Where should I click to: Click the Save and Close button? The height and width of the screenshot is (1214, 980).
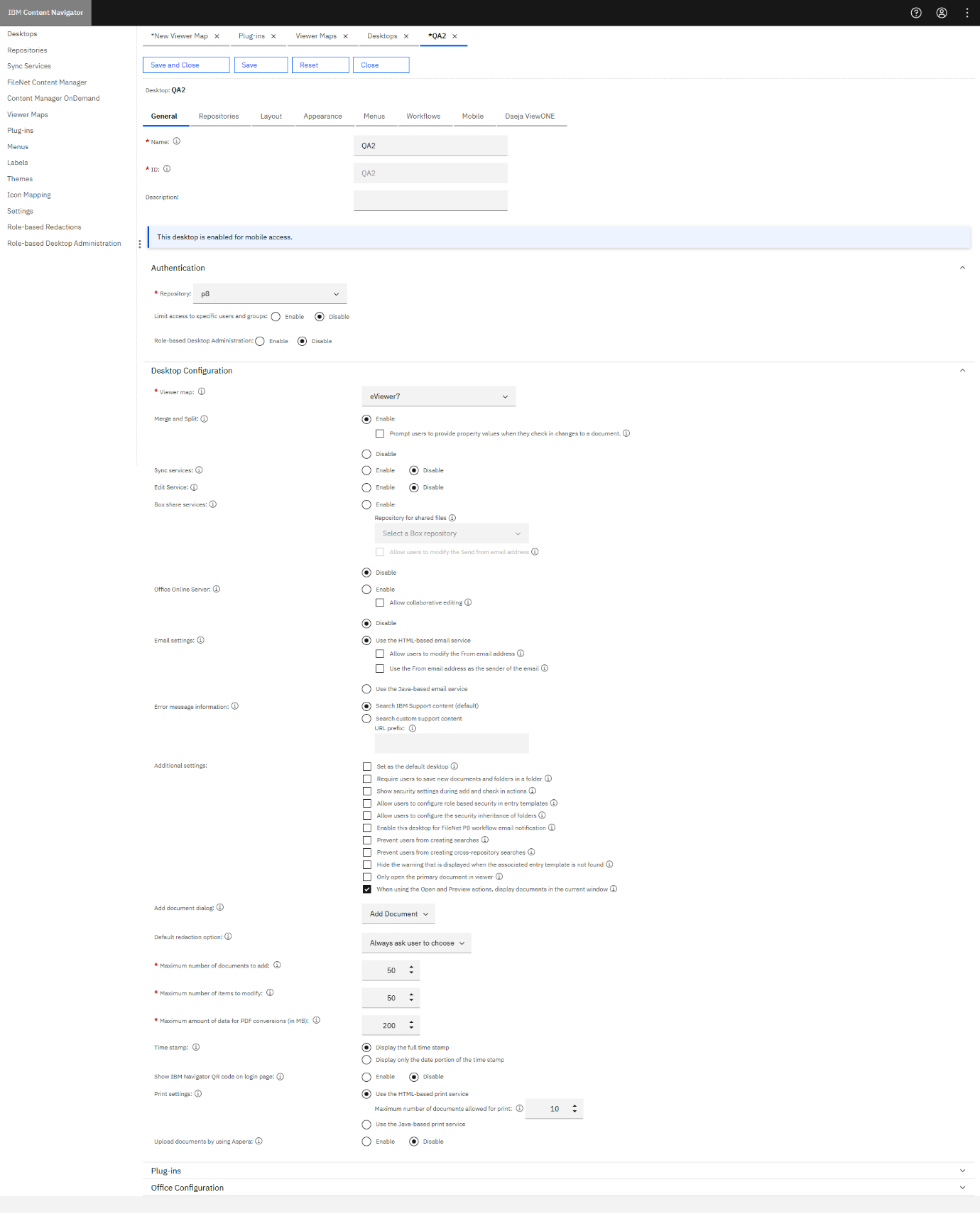pos(186,65)
